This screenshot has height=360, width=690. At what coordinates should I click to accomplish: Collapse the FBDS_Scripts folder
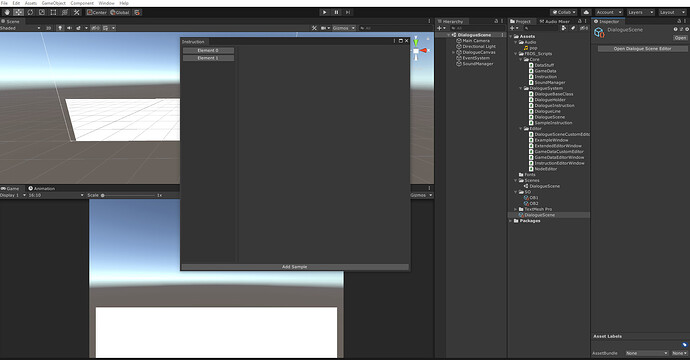(516, 54)
